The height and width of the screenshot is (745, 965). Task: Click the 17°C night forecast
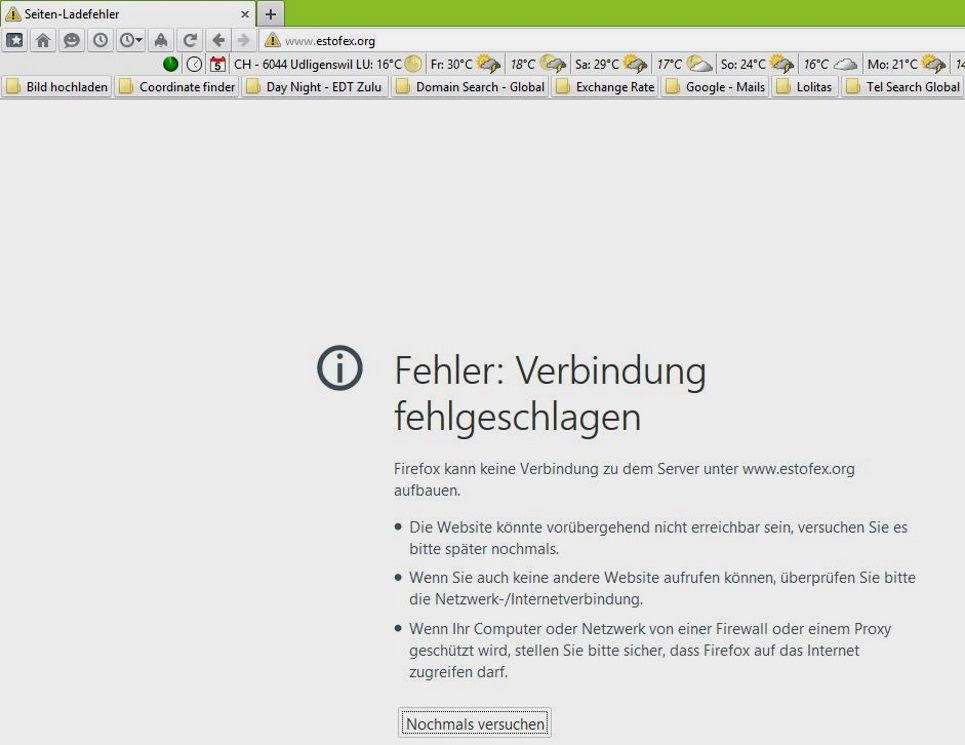coord(669,64)
